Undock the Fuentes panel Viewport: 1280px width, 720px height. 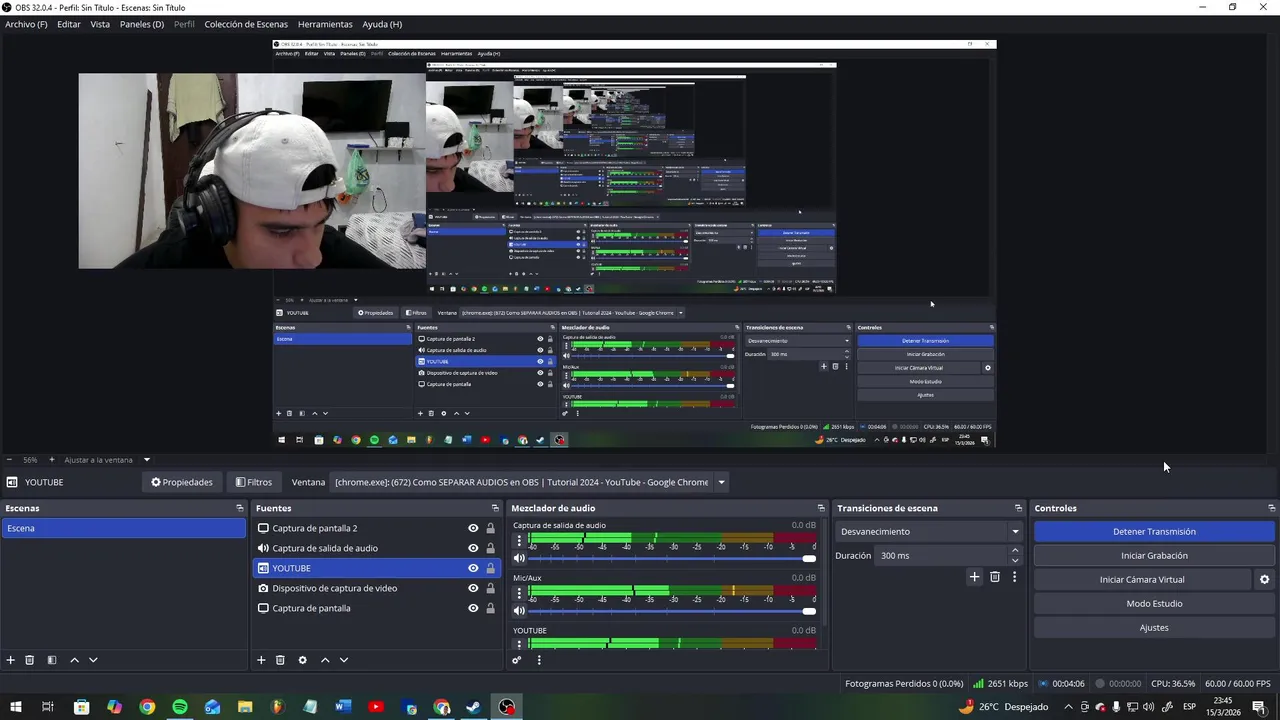pos(493,508)
